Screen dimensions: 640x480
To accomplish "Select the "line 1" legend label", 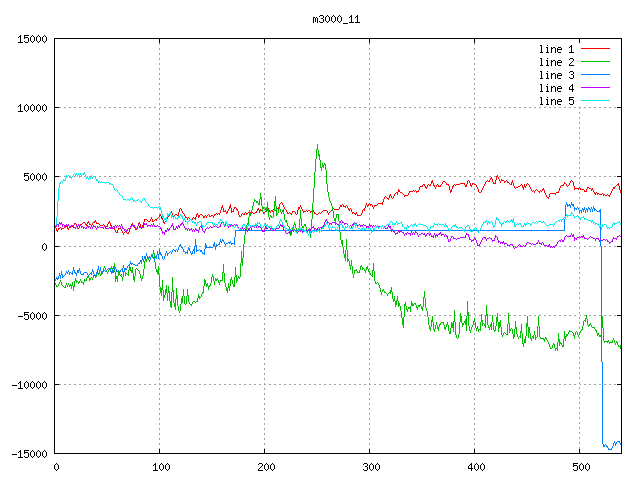I will click(x=556, y=49).
